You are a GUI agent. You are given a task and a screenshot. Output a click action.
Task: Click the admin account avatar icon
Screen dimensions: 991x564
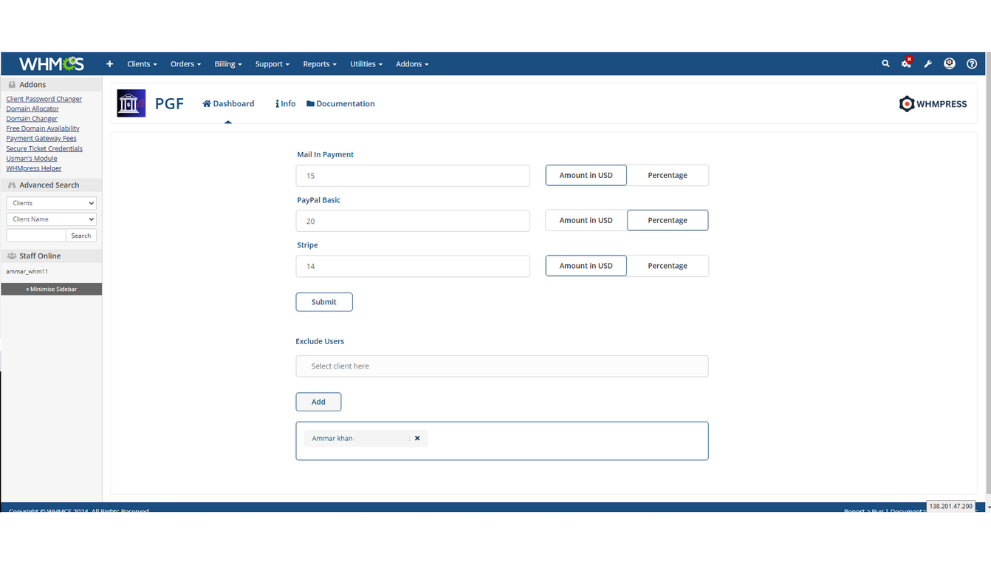pos(949,64)
